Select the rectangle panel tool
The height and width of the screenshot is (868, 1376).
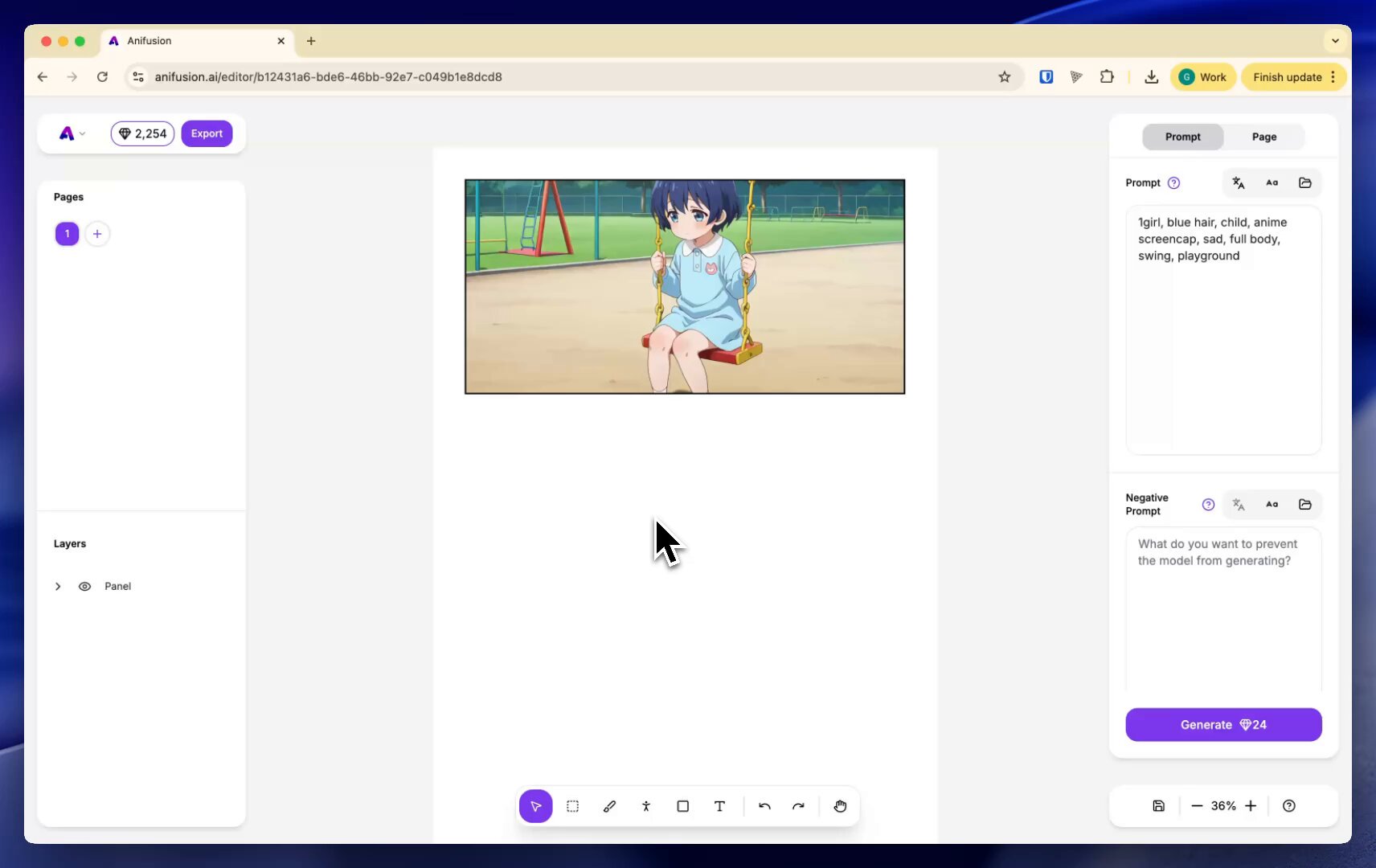pos(682,806)
